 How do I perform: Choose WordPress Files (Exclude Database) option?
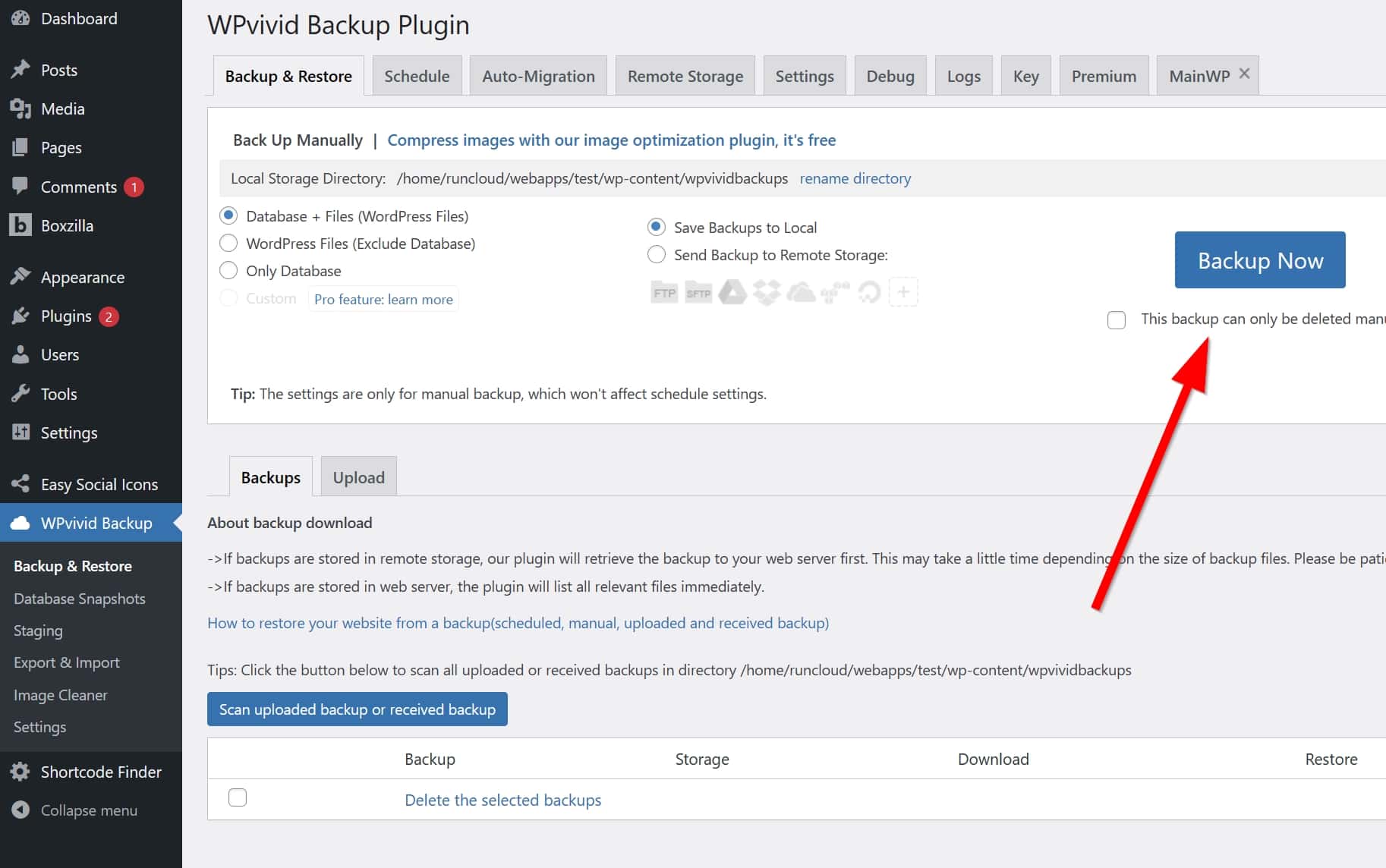(x=228, y=244)
